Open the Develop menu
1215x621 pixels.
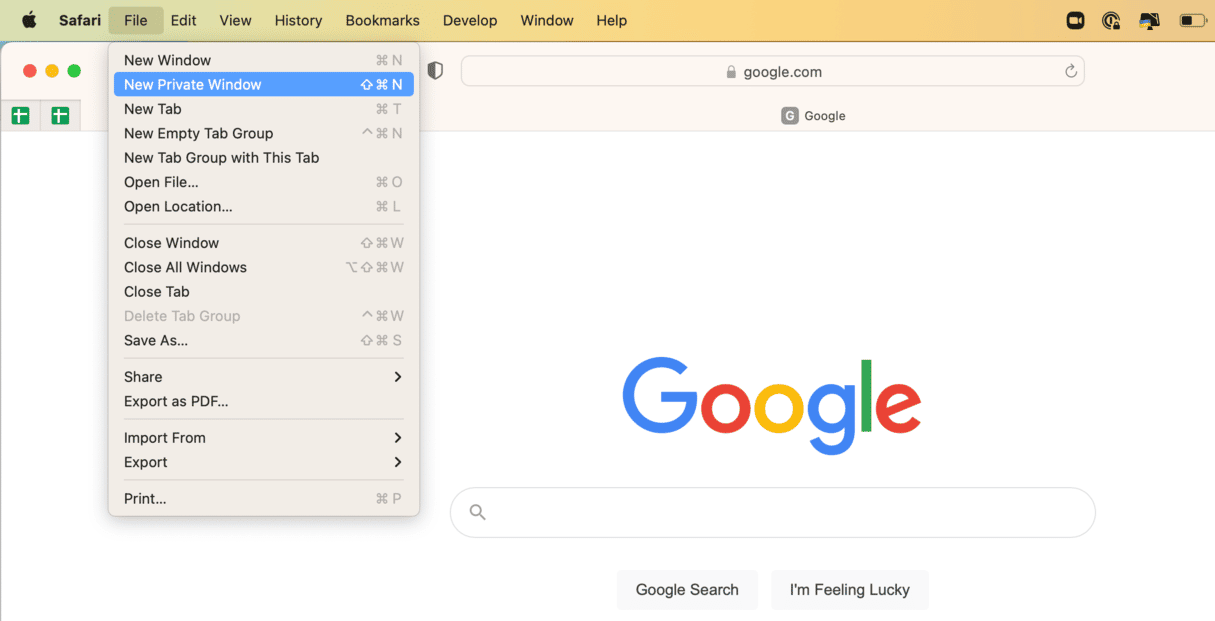[x=470, y=20]
